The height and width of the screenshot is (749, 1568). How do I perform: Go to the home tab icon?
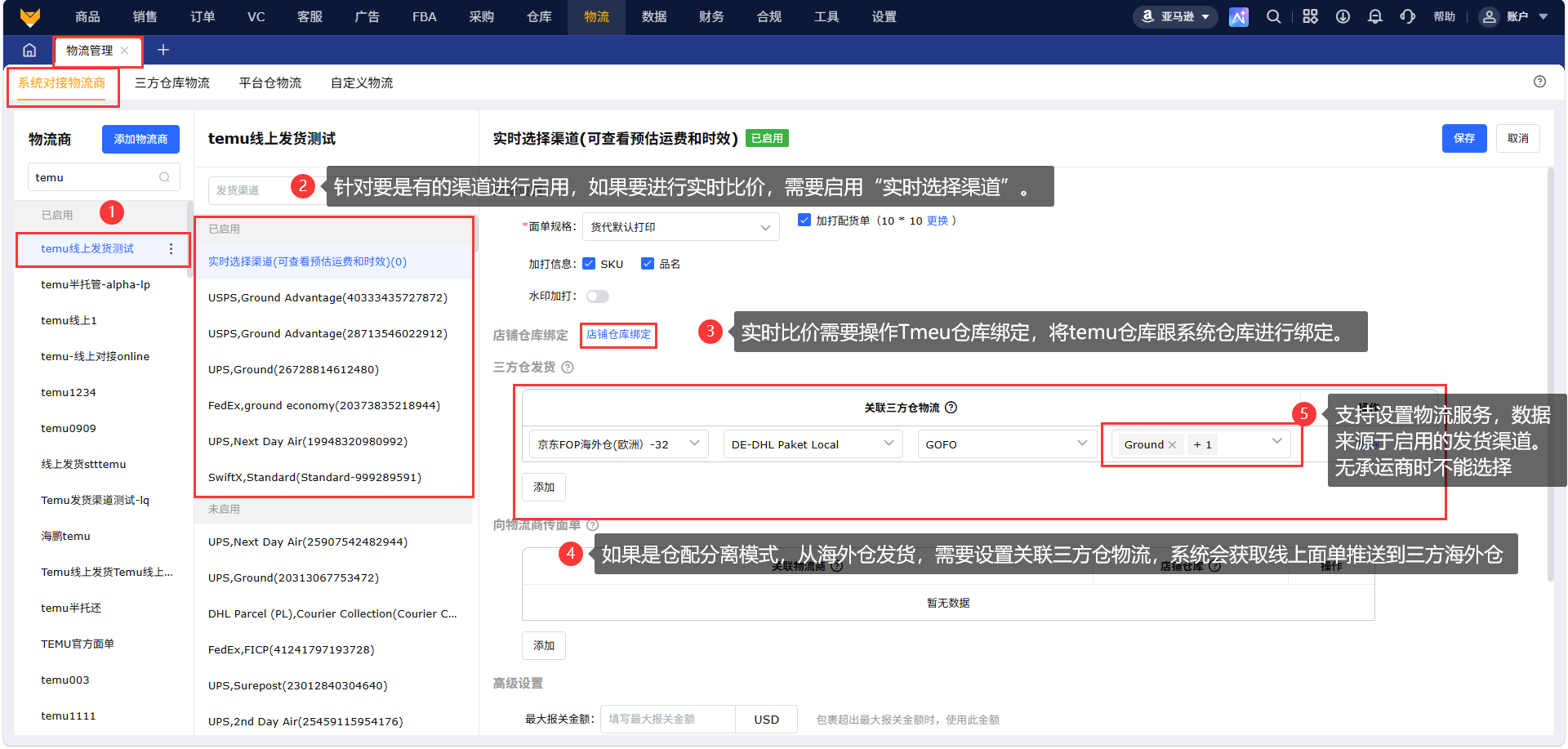click(29, 50)
